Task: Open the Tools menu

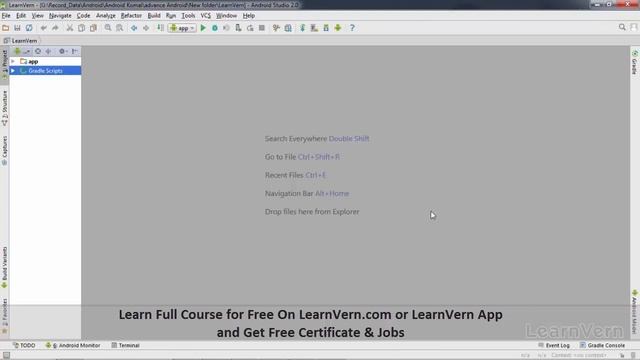Action: coord(188,16)
